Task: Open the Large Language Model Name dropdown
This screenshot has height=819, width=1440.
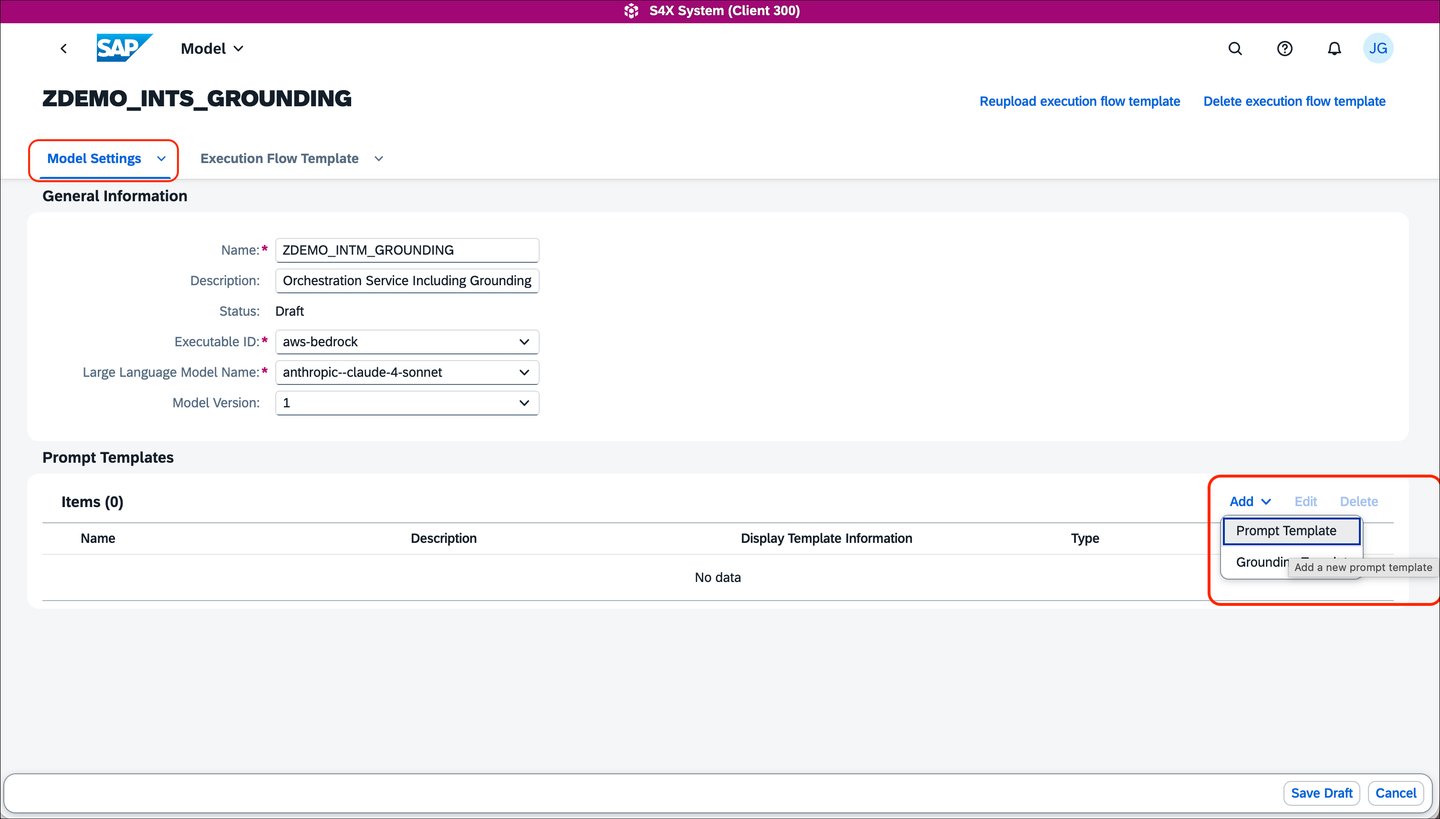Action: coord(407,372)
